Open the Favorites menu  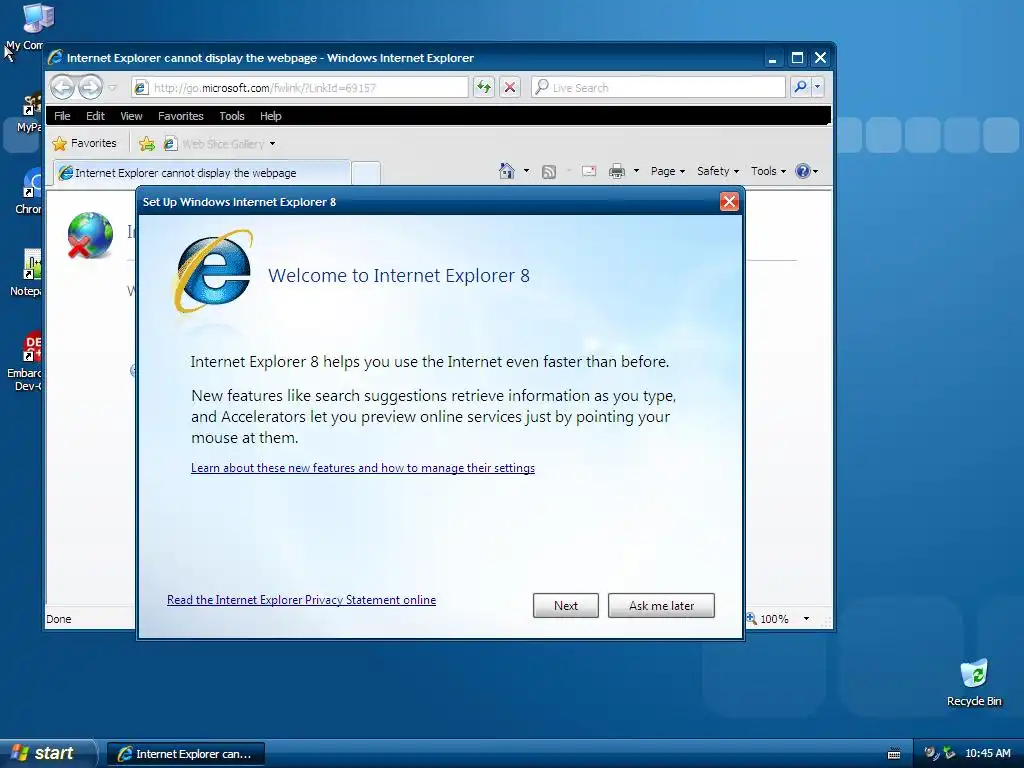tap(181, 116)
